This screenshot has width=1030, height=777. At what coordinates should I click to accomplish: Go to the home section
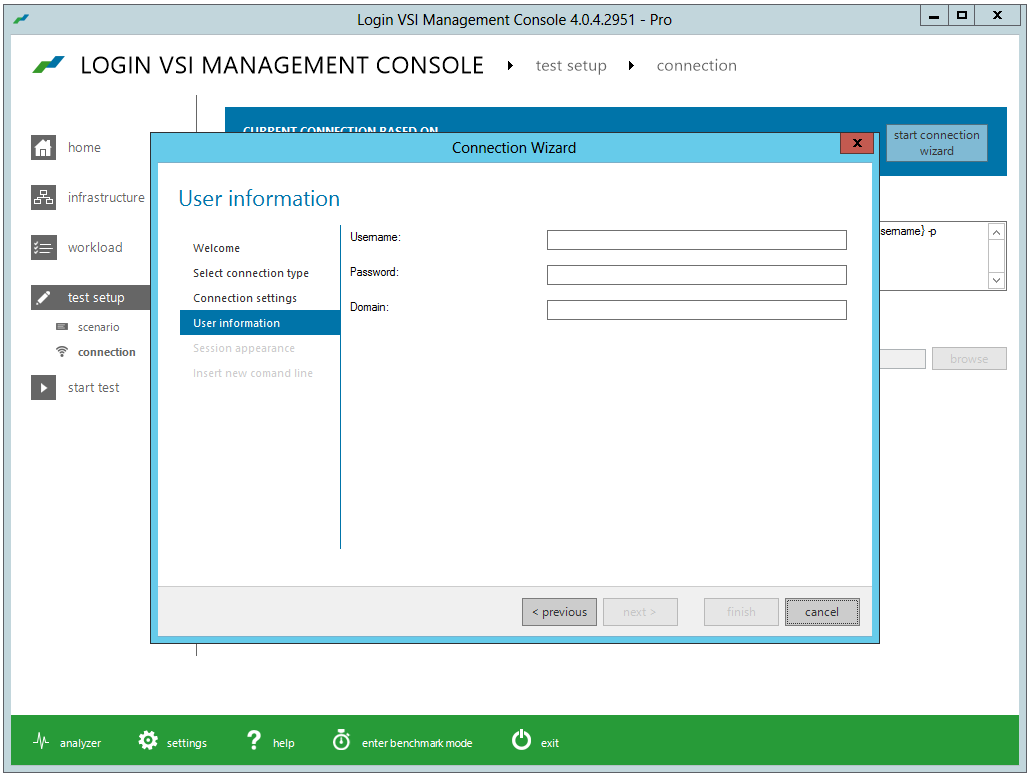(84, 147)
